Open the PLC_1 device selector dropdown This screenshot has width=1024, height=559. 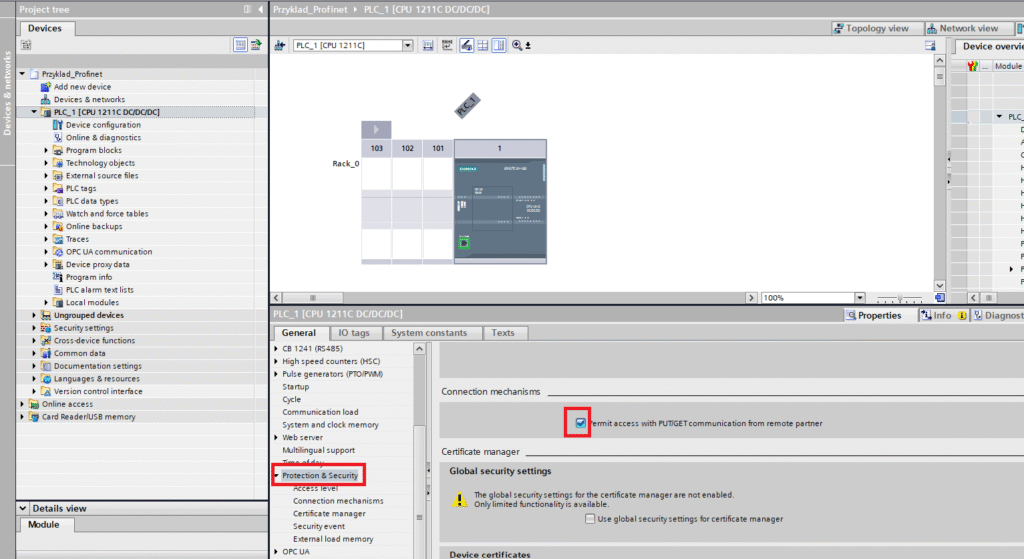(408, 46)
